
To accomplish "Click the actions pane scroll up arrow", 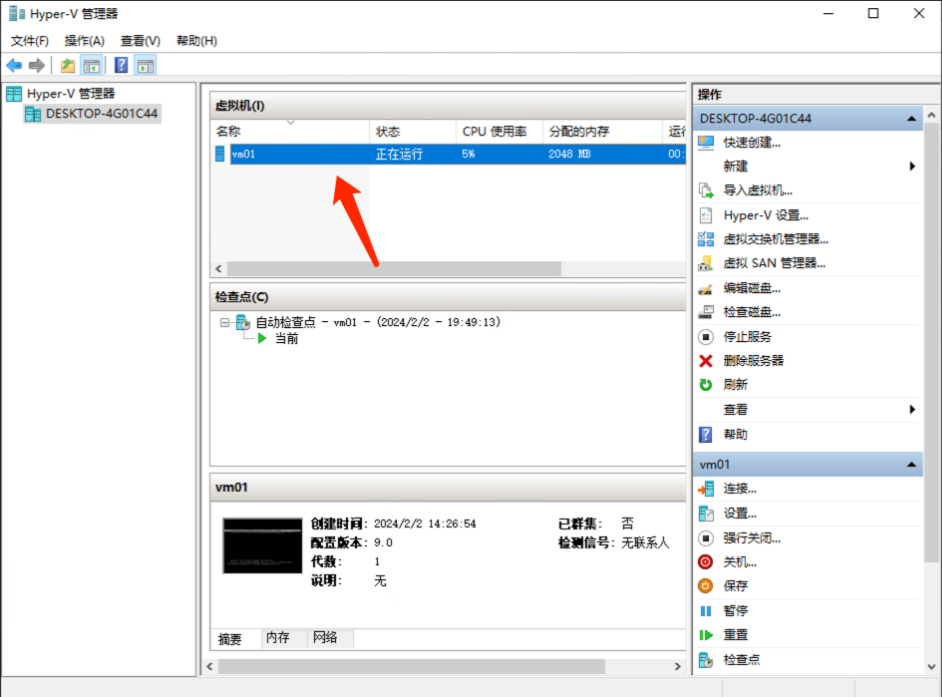I will pos(932,115).
